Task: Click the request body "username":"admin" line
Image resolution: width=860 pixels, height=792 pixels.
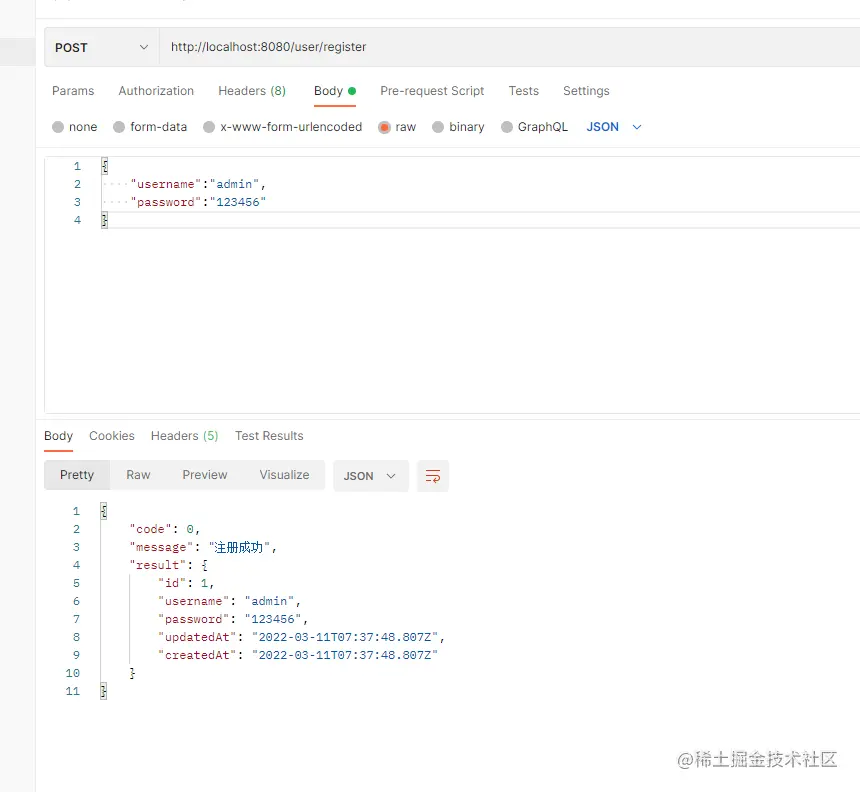Action: click(198, 184)
